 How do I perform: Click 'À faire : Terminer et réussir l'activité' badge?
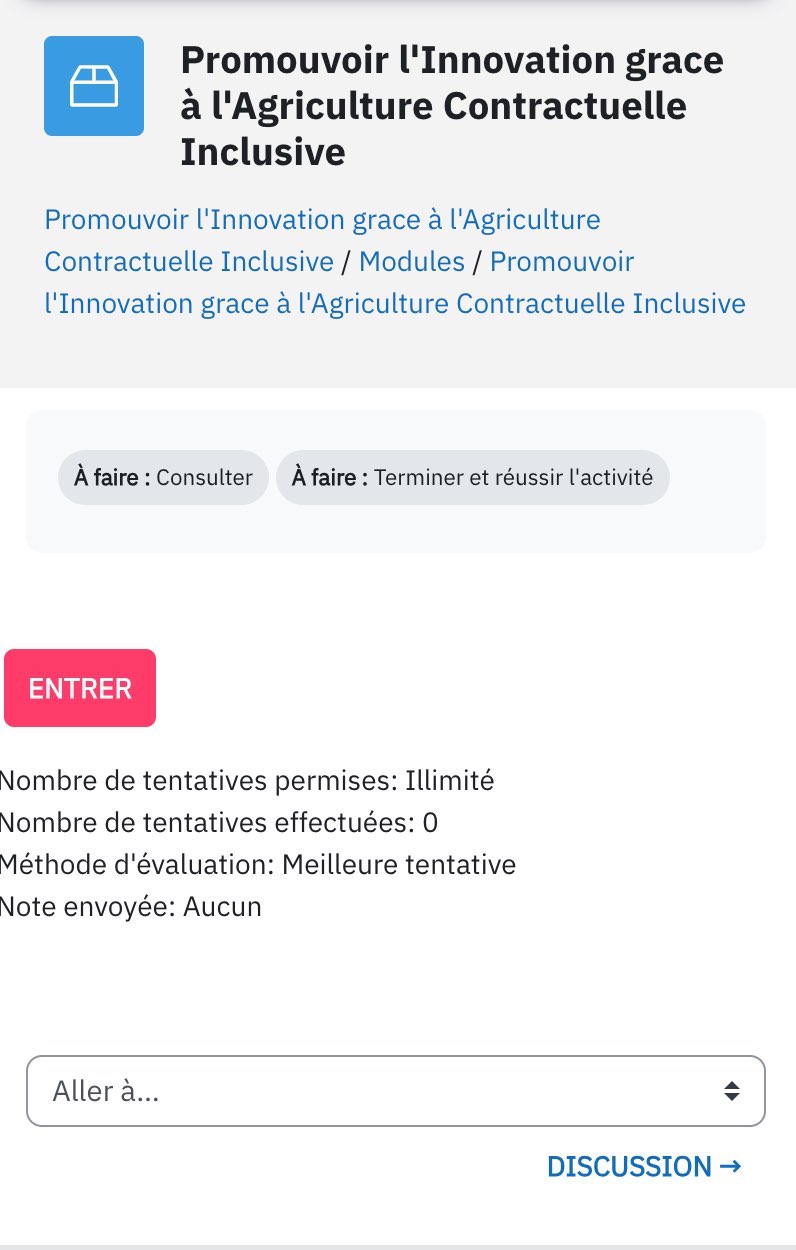(x=472, y=477)
